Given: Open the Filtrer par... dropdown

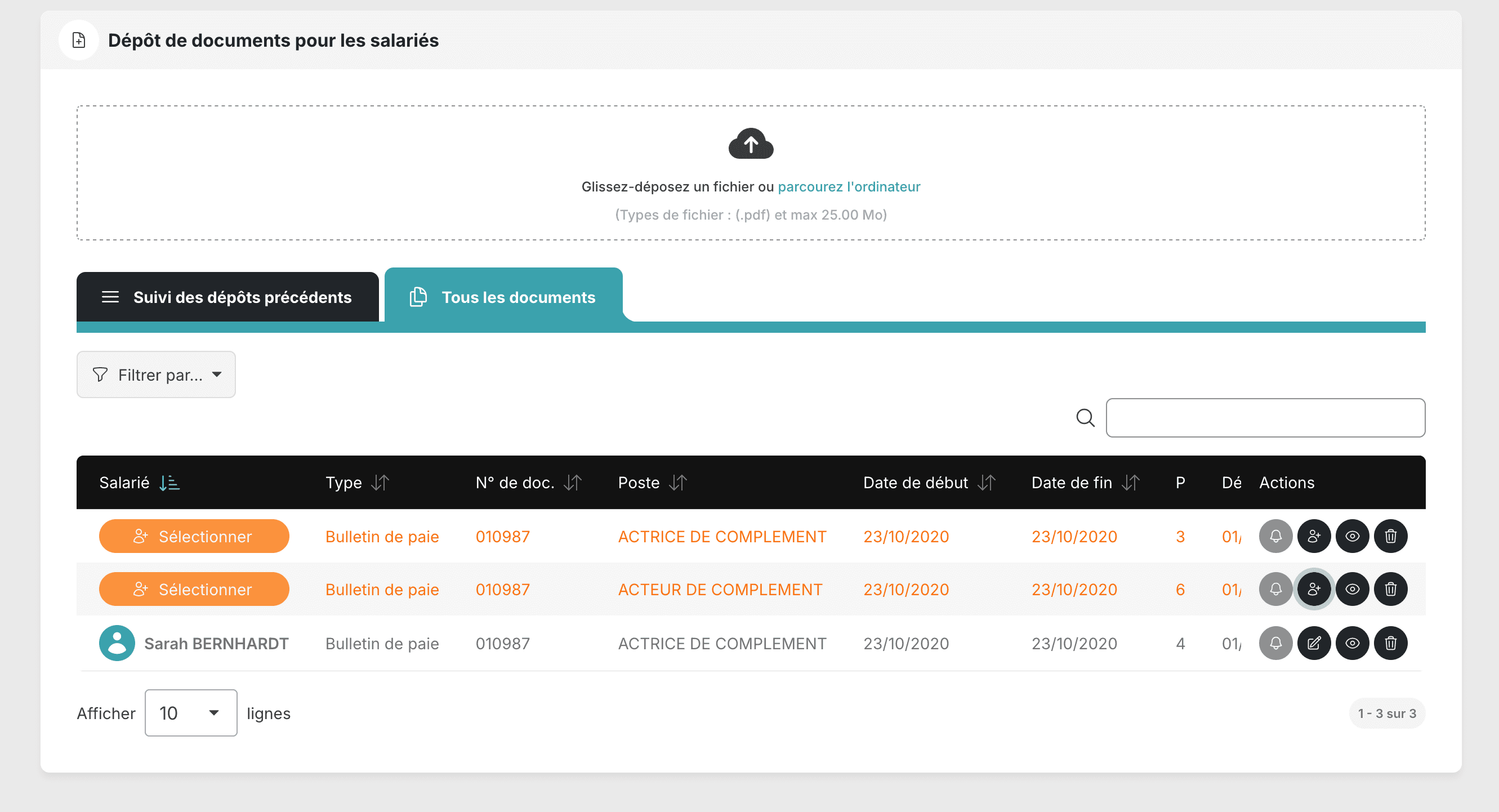Looking at the screenshot, I should tap(156, 374).
